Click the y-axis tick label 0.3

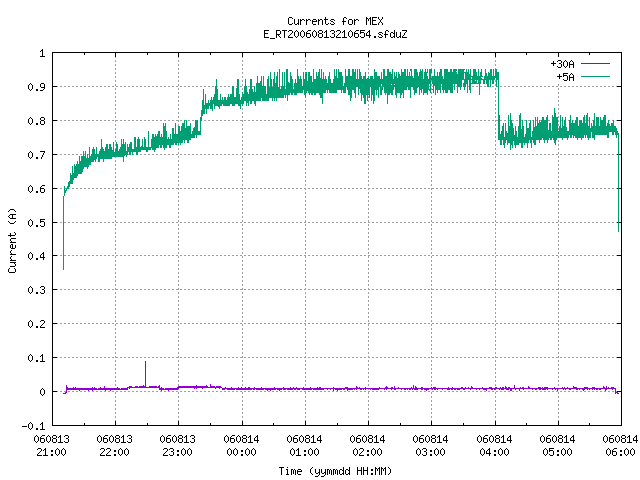coord(36,290)
